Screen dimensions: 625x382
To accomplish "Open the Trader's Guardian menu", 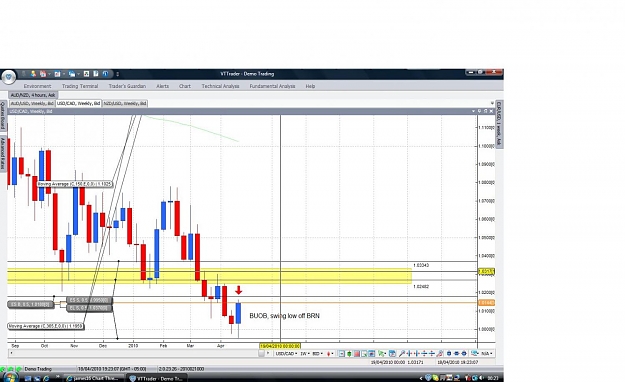I will pos(127,86).
